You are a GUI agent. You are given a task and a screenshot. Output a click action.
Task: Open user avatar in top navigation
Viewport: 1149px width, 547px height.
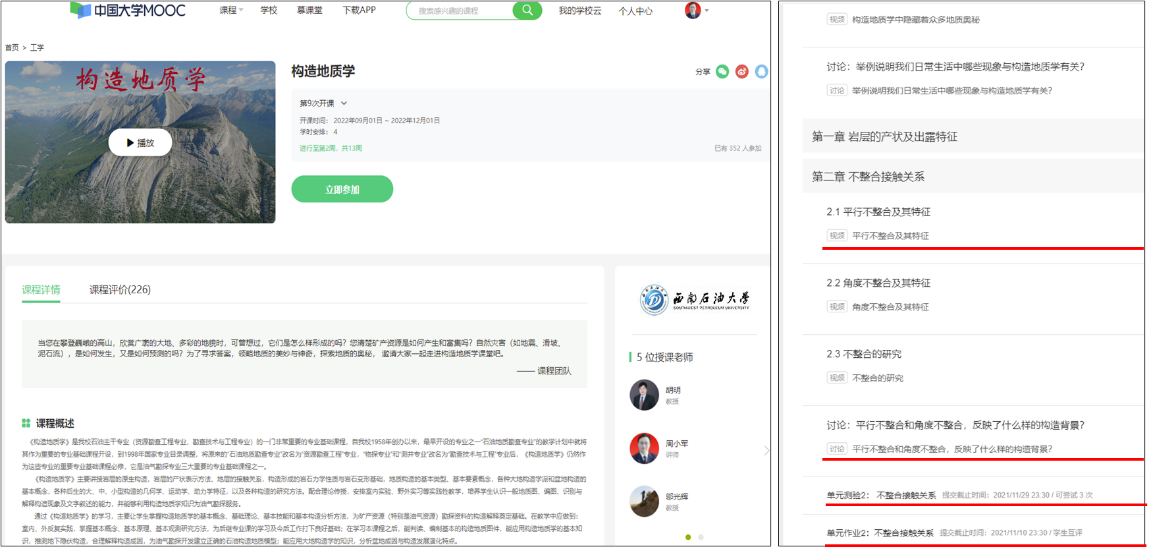click(693, 10)
